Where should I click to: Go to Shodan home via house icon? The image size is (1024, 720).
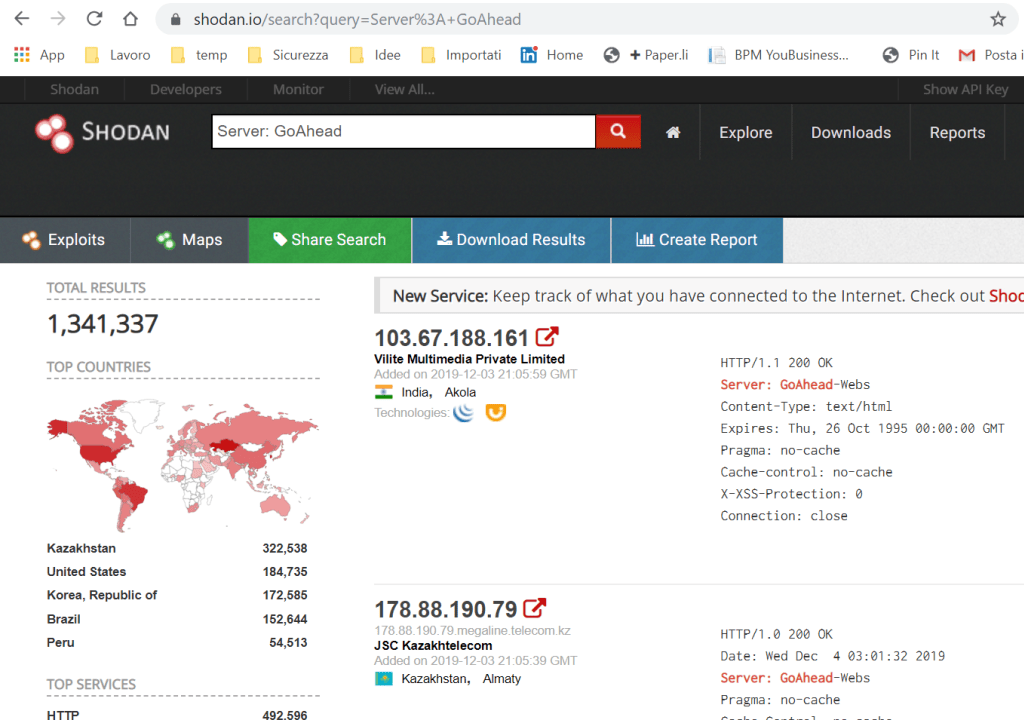coord(673,133)
